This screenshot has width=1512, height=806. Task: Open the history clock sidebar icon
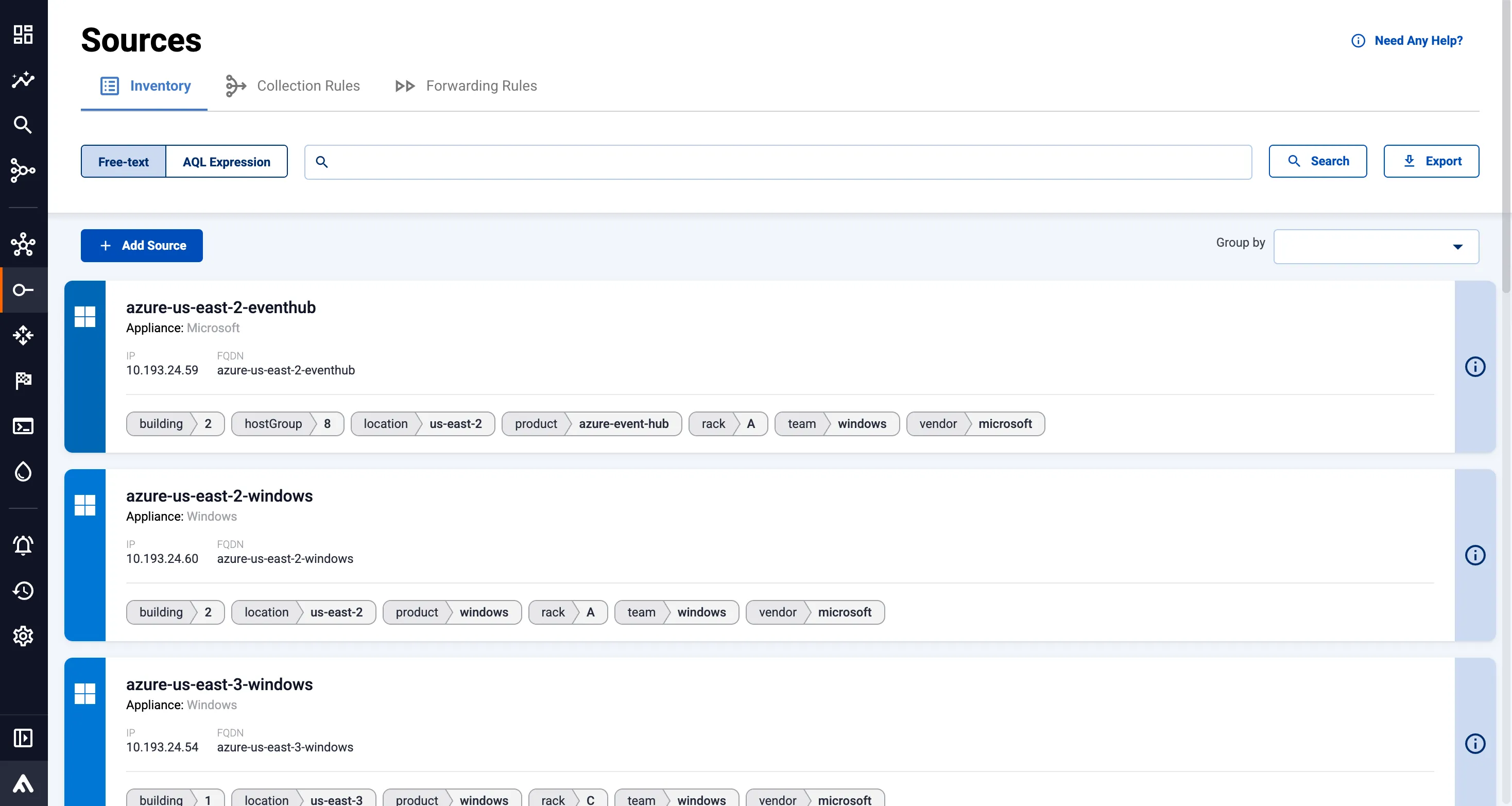tap(23, 591)
